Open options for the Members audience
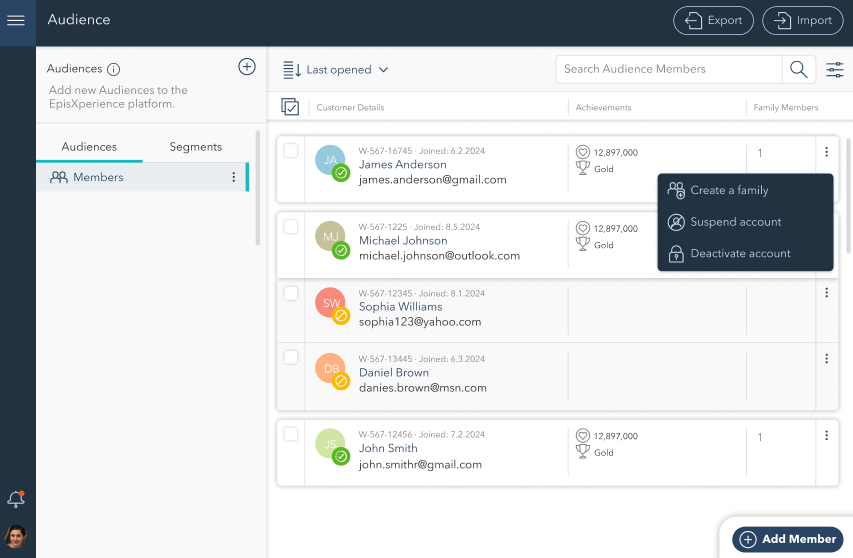Image resolution: width=853 pixels, height=558 pixels. coord(233,177)
